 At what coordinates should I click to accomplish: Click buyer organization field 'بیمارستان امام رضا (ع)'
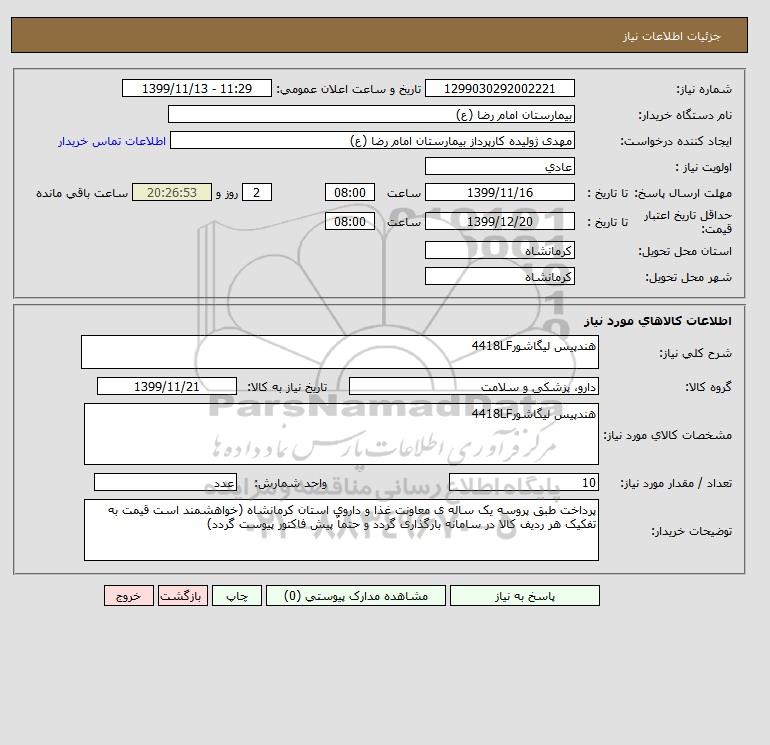(x=371, y=114)
